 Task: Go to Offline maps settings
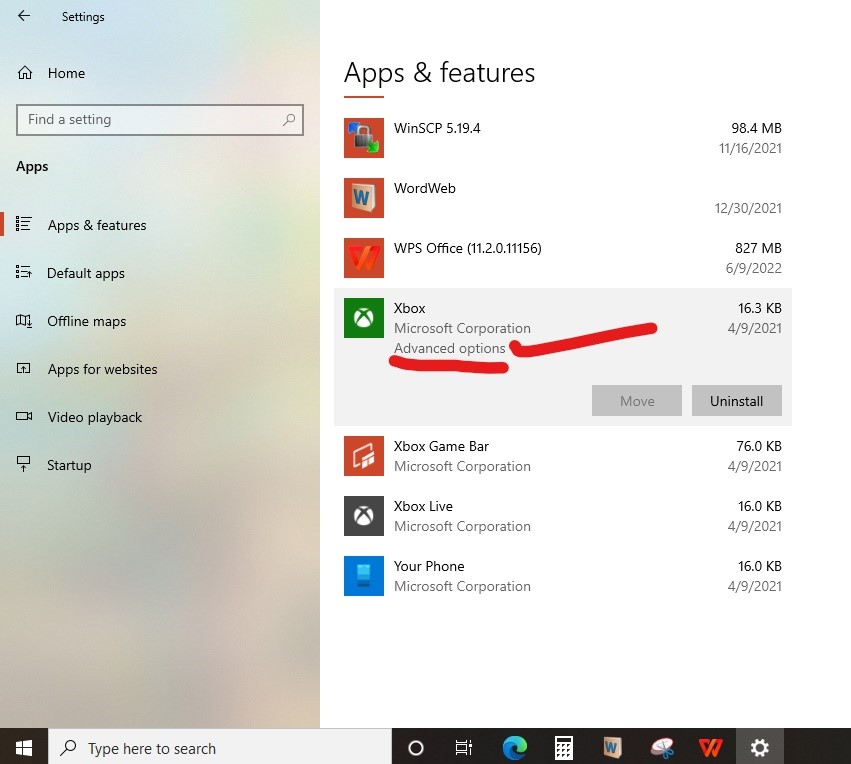[x=87, y=321]
